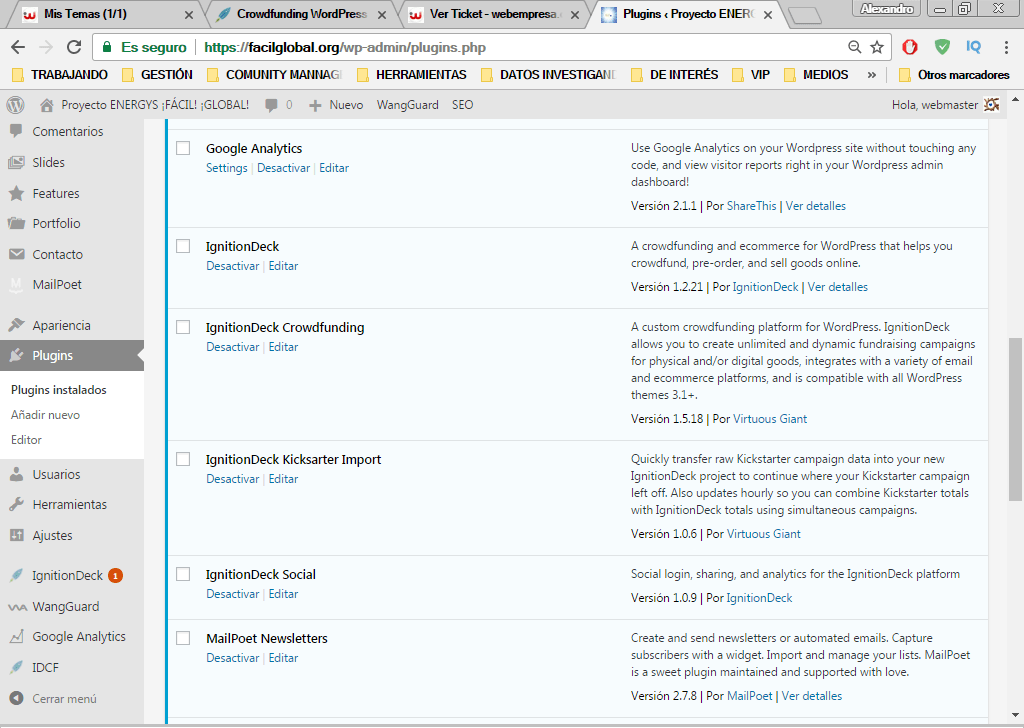Click the WordPress logo in admin bar
Screen dimensions: 1024x728
pos(15,105)
